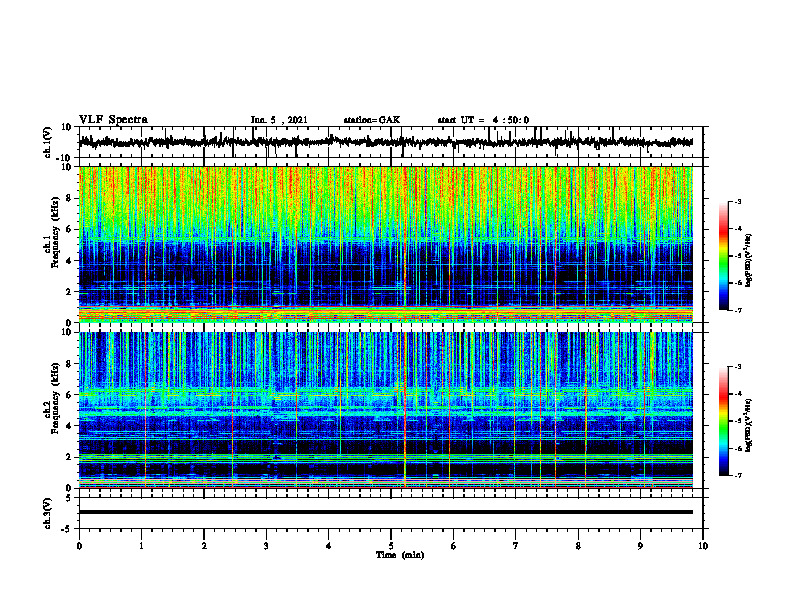Click time axis tick label "9"
792x612 pixels.
[640, 546]
